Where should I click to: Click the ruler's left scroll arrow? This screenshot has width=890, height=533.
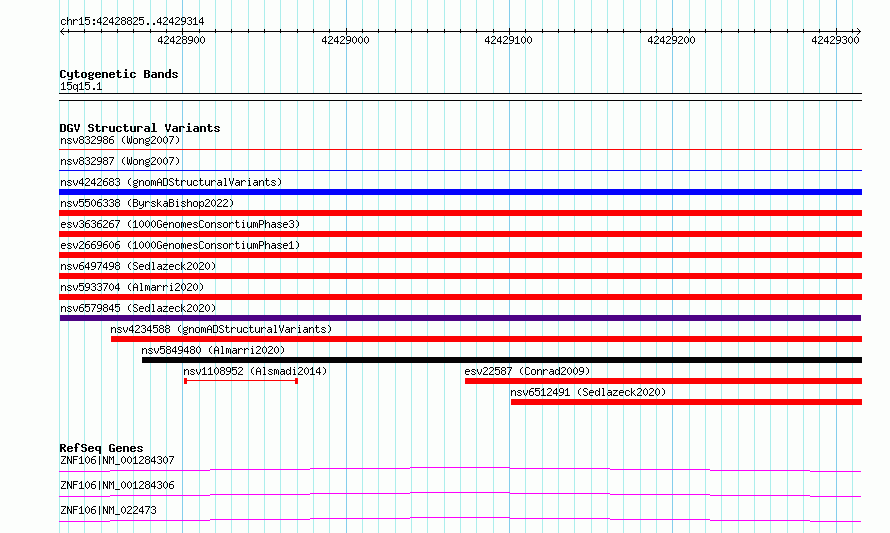63,32
